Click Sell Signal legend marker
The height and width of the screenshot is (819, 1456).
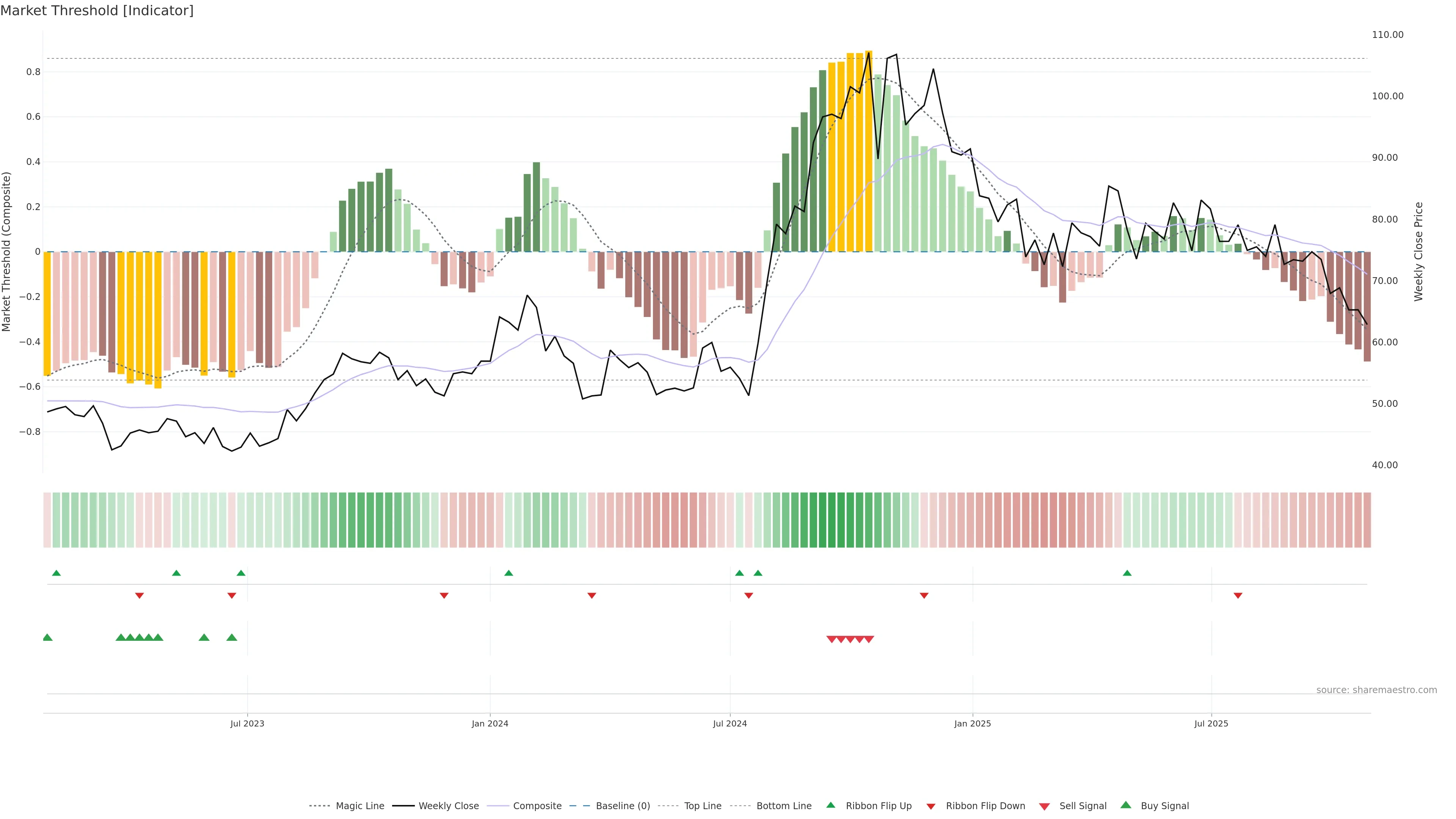(x=1045, y=806)
